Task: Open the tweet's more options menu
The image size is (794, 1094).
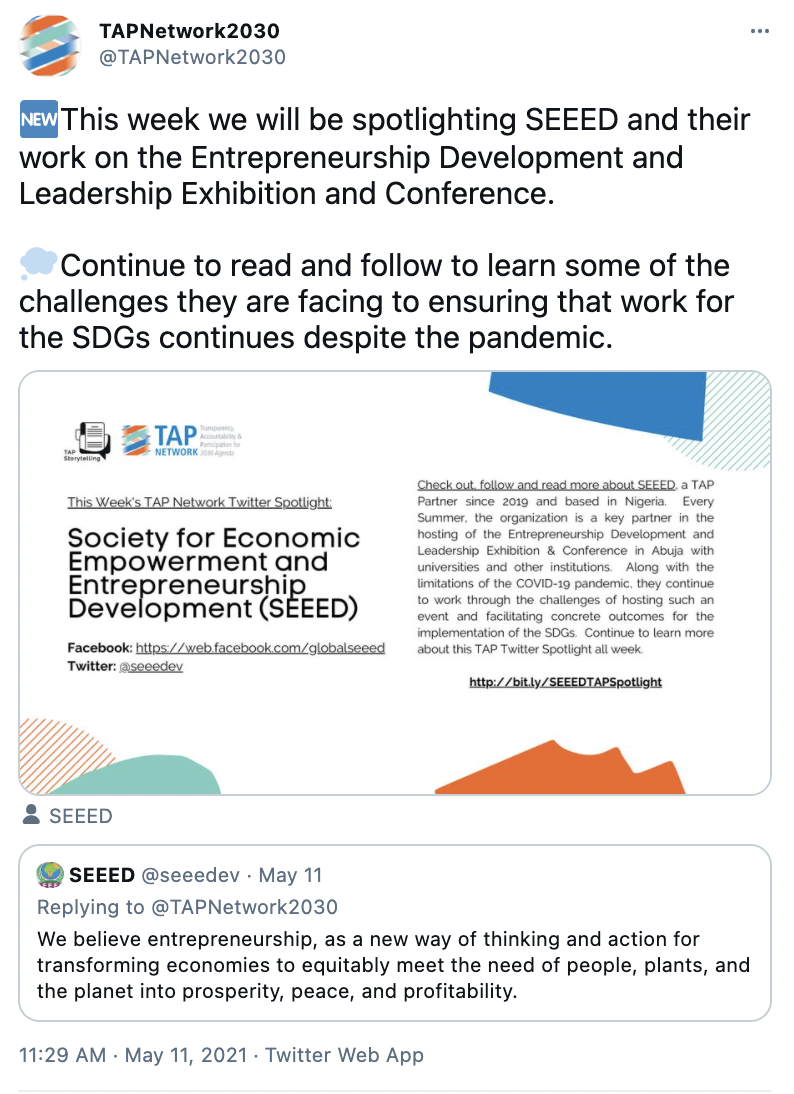Action: [x=760, y=32]
